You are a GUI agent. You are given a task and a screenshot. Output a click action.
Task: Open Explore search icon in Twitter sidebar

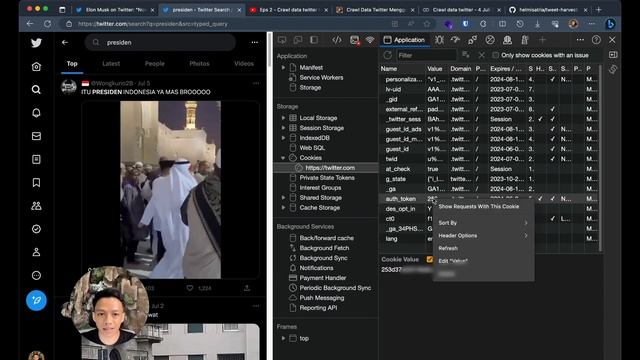(36, 89)
